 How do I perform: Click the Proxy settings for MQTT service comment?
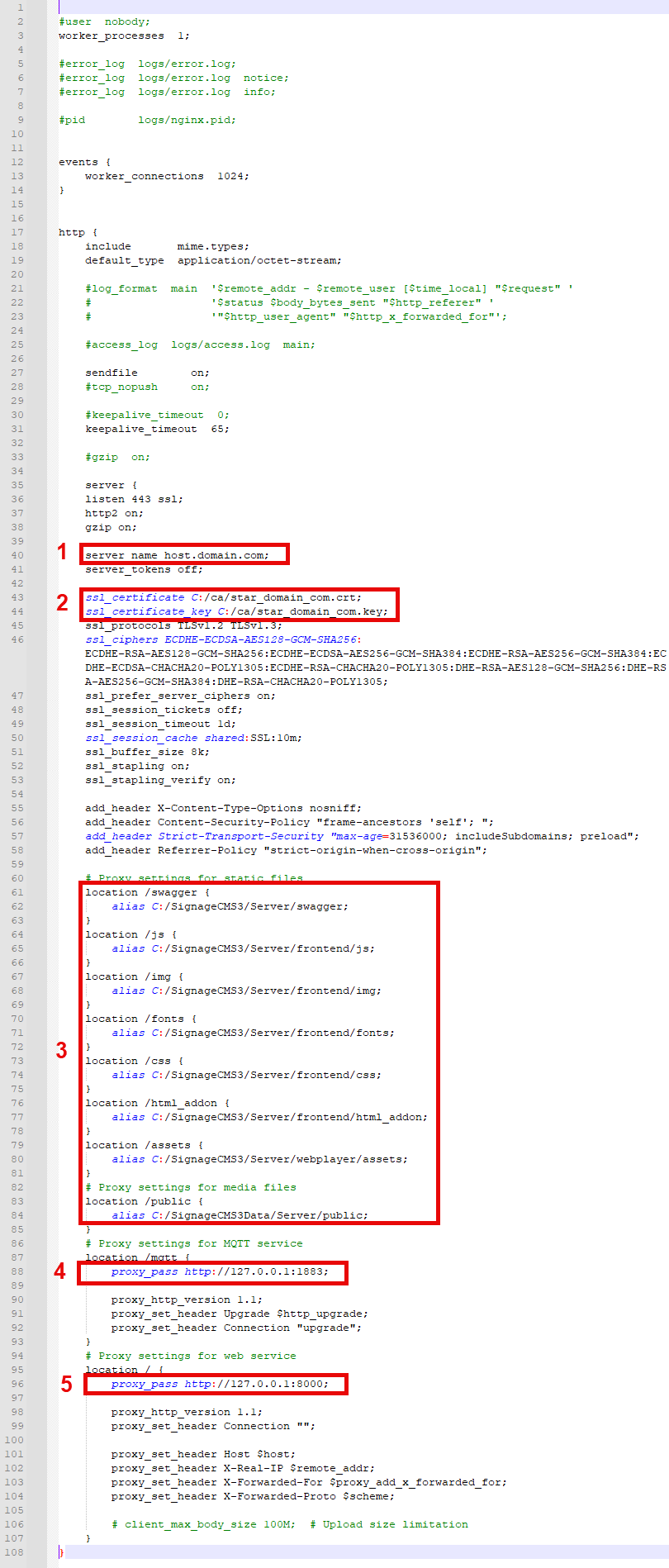(193, 1243)
